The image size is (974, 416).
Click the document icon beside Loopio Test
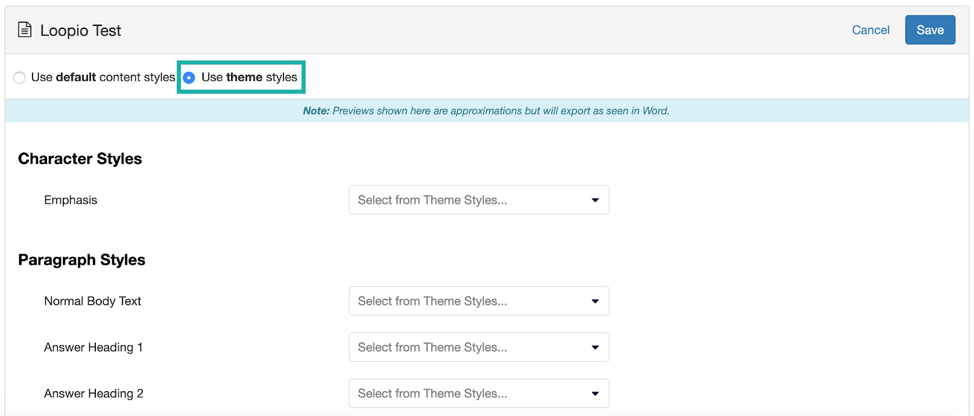coord(25,30)
